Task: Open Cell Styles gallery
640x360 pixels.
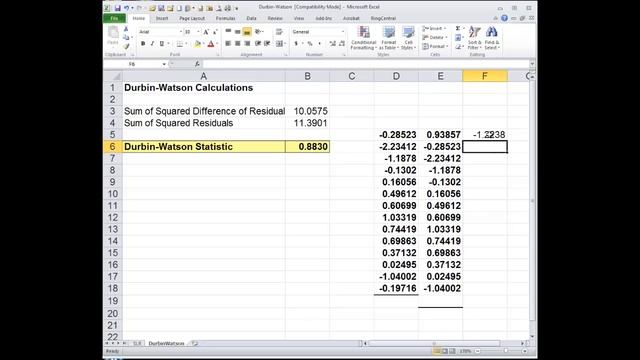Action: coord(408,38)
